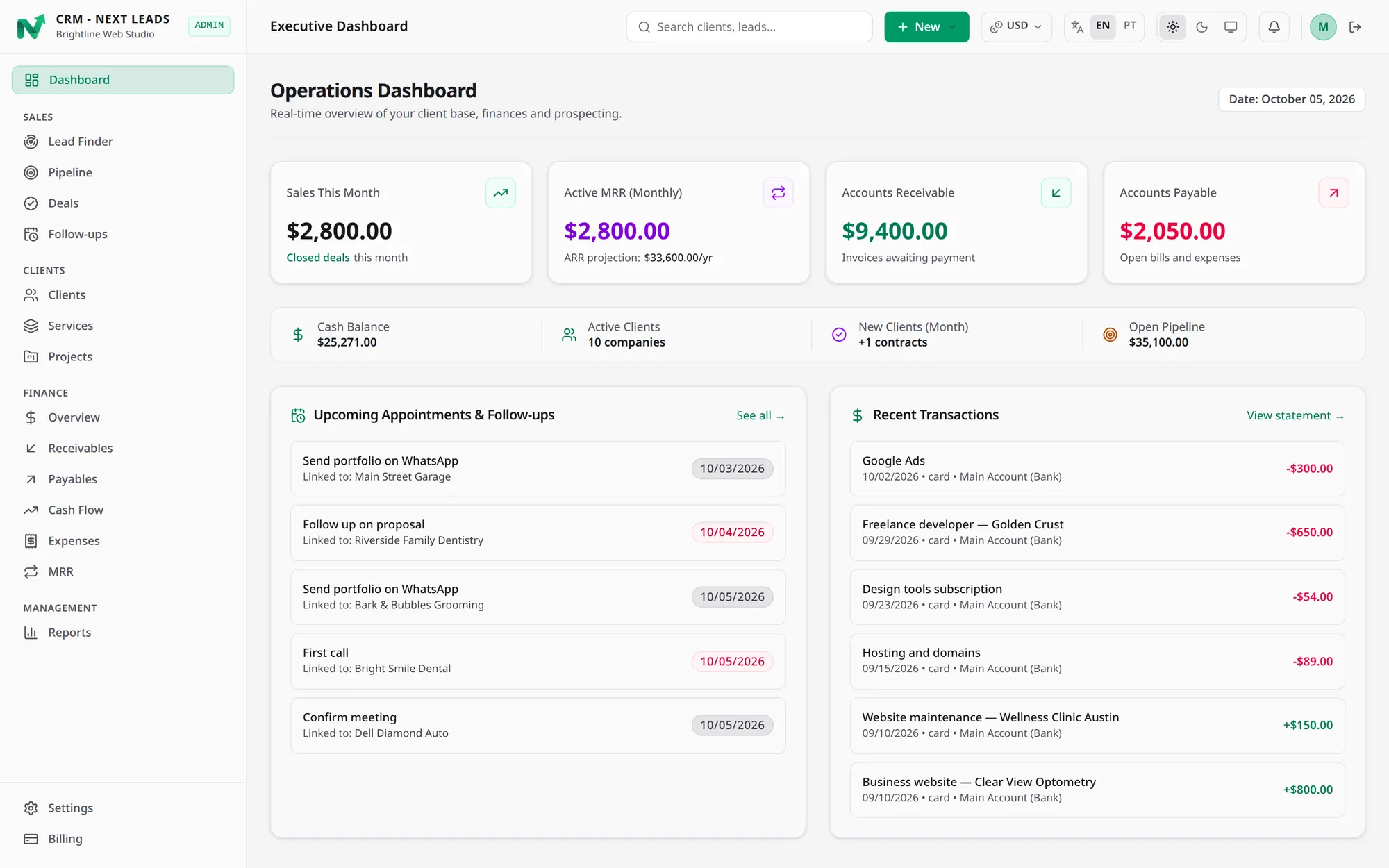
Task: Open the New button dropdown
Action: click(926, 27)
